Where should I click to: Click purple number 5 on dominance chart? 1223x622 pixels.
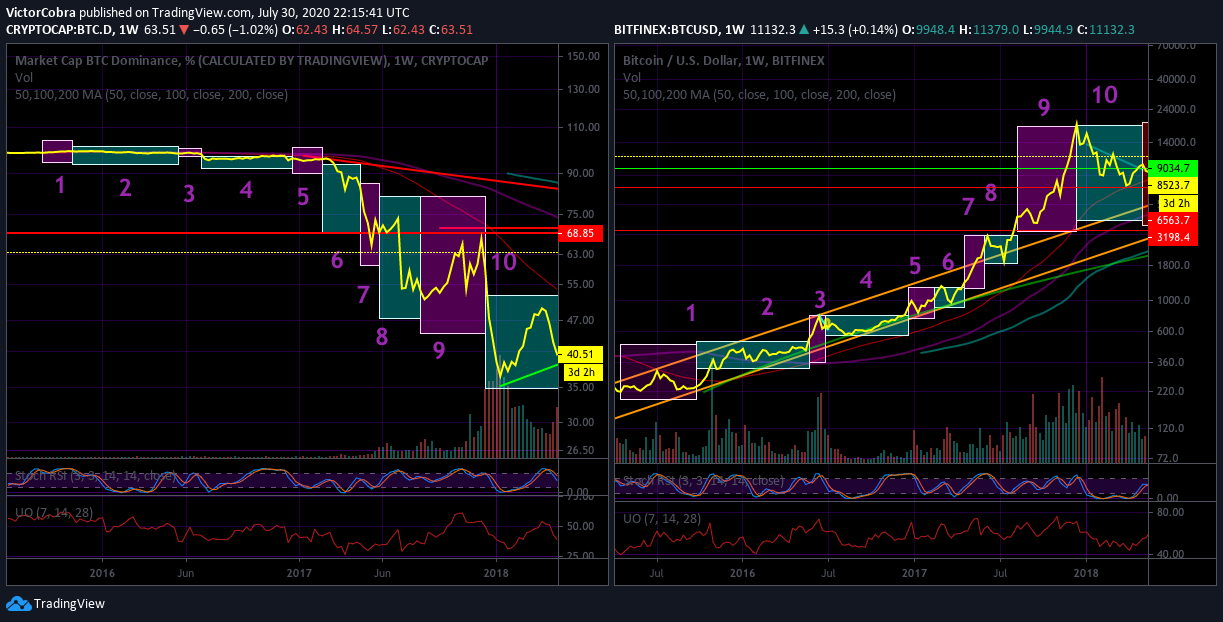(303, 196)
